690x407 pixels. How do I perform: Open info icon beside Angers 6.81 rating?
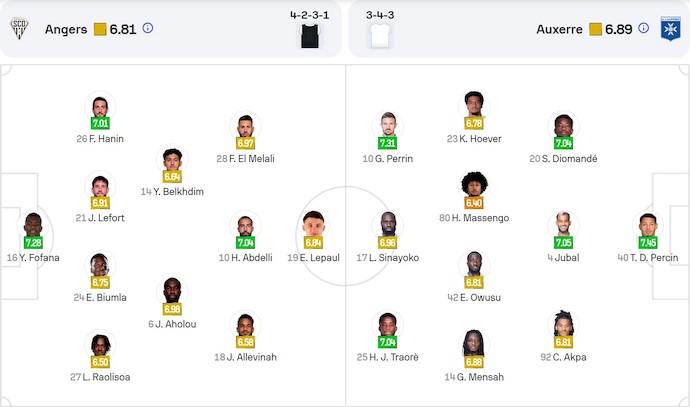[x=148, y=29]
